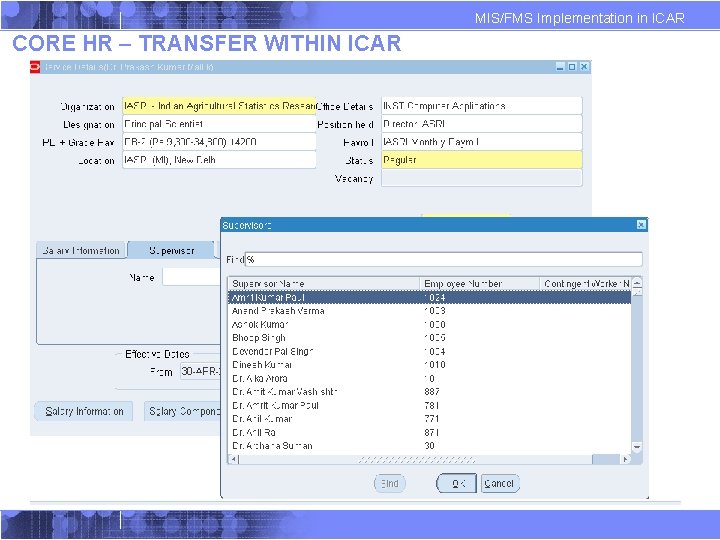Screen dimensions: 720x540
Task: Select Dr. Anil Kumar row
Action: pyautogui.click(x=429, y=419)
